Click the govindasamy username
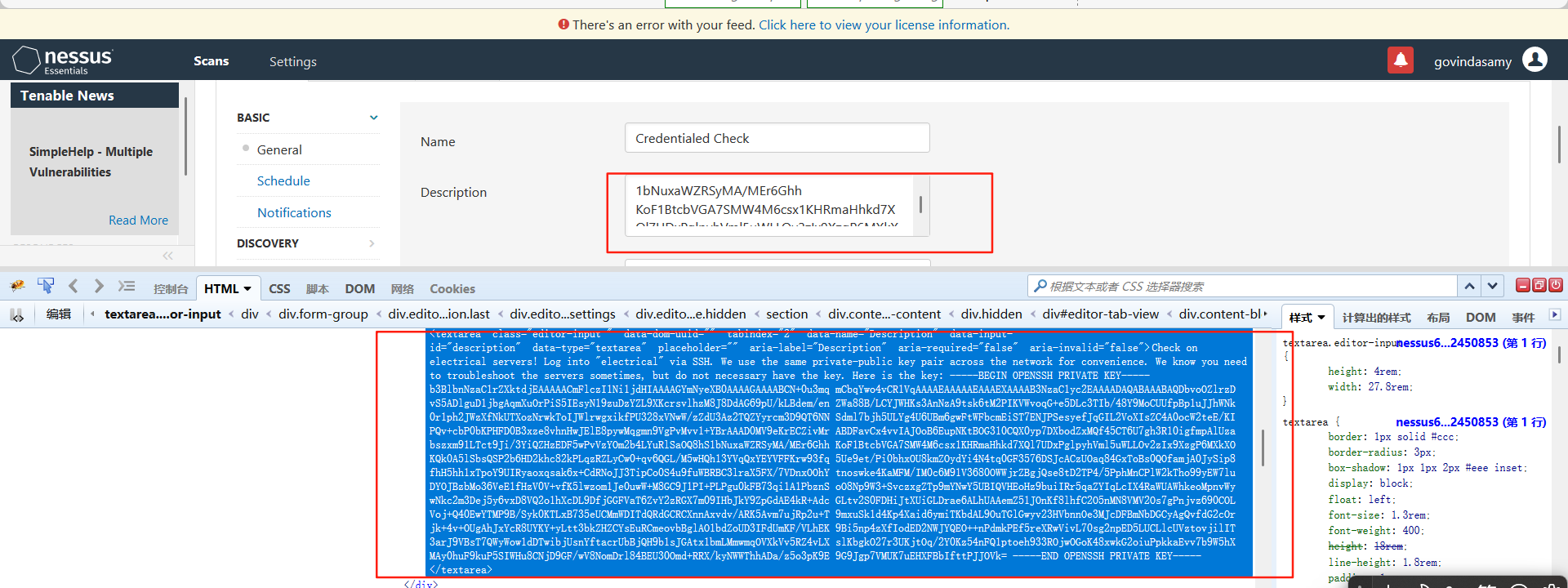Screen dimensions: 1568x588 pyautogui.click(x=1472, y=61)
